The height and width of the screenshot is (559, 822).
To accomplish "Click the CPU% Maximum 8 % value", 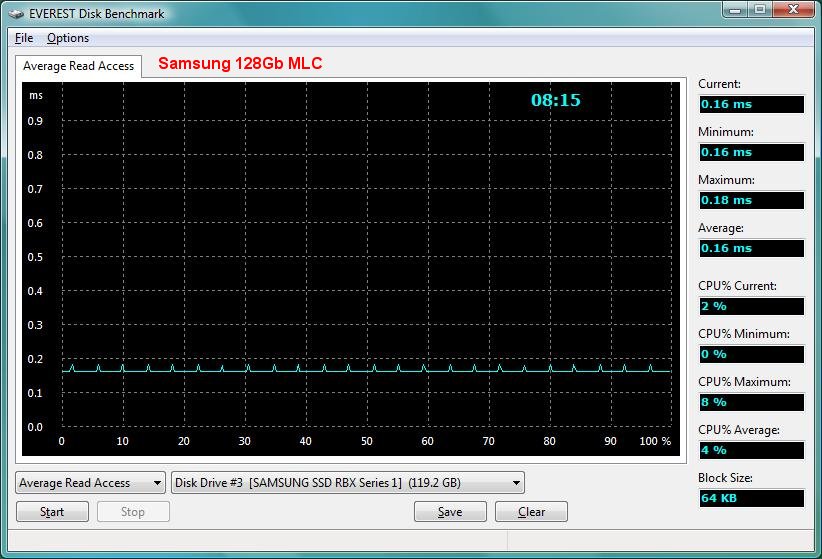I will [751, 402].
